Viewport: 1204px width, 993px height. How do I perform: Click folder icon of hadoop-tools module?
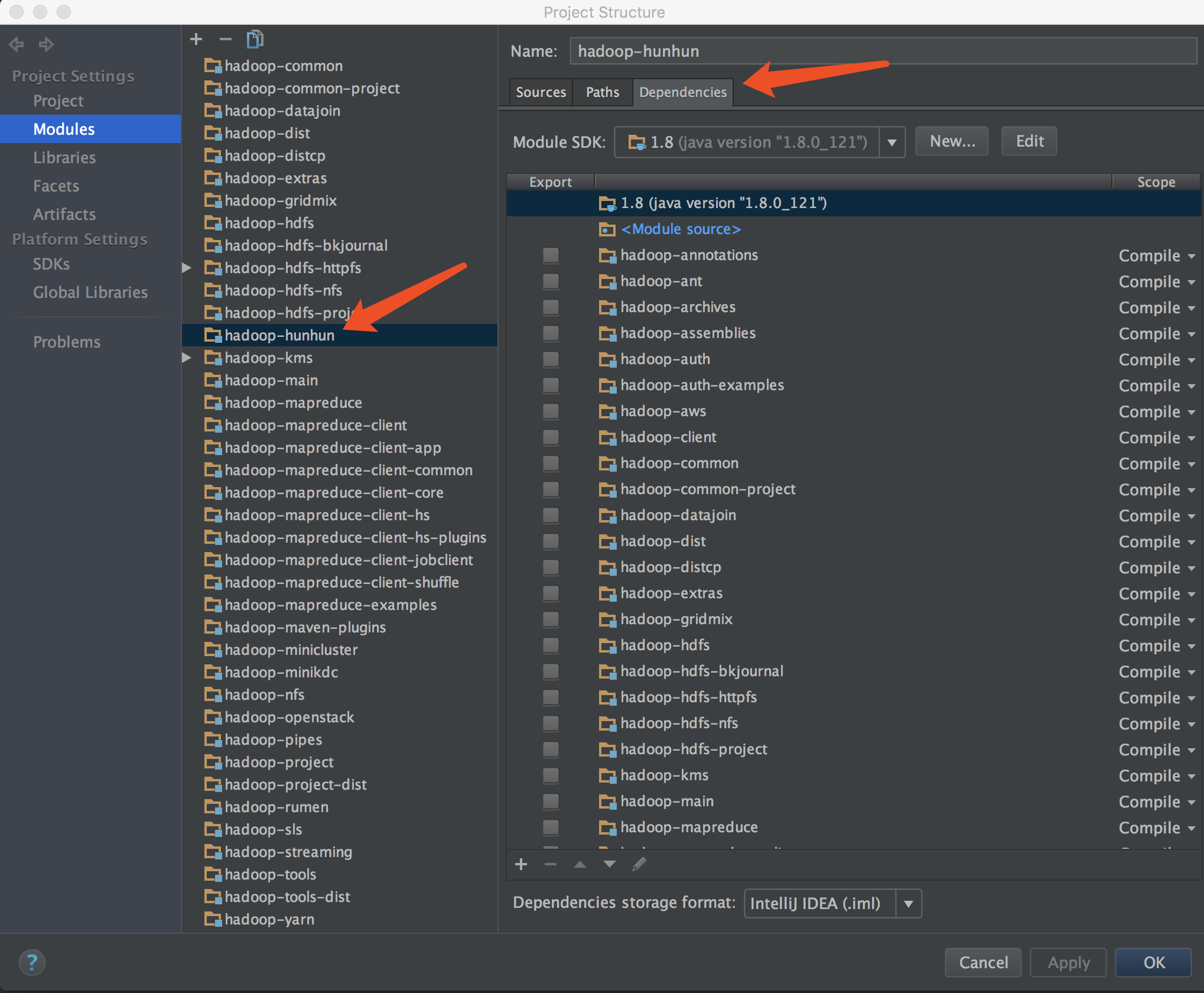coord(213,874)
